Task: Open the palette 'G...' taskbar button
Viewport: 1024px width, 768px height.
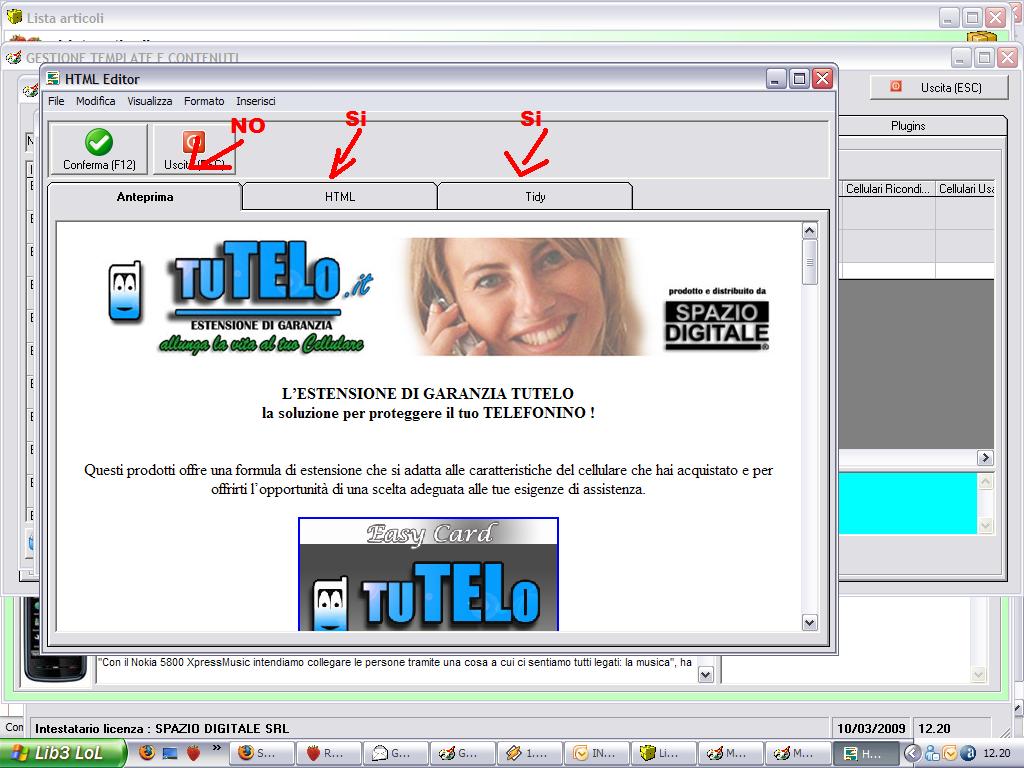Action: coord(464,753)
